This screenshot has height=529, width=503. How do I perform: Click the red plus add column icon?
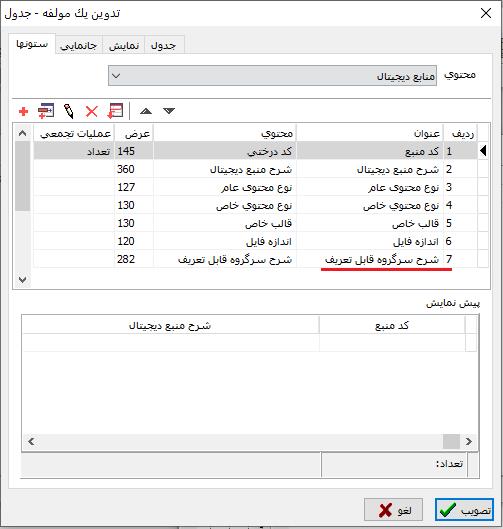click(23, 111)
